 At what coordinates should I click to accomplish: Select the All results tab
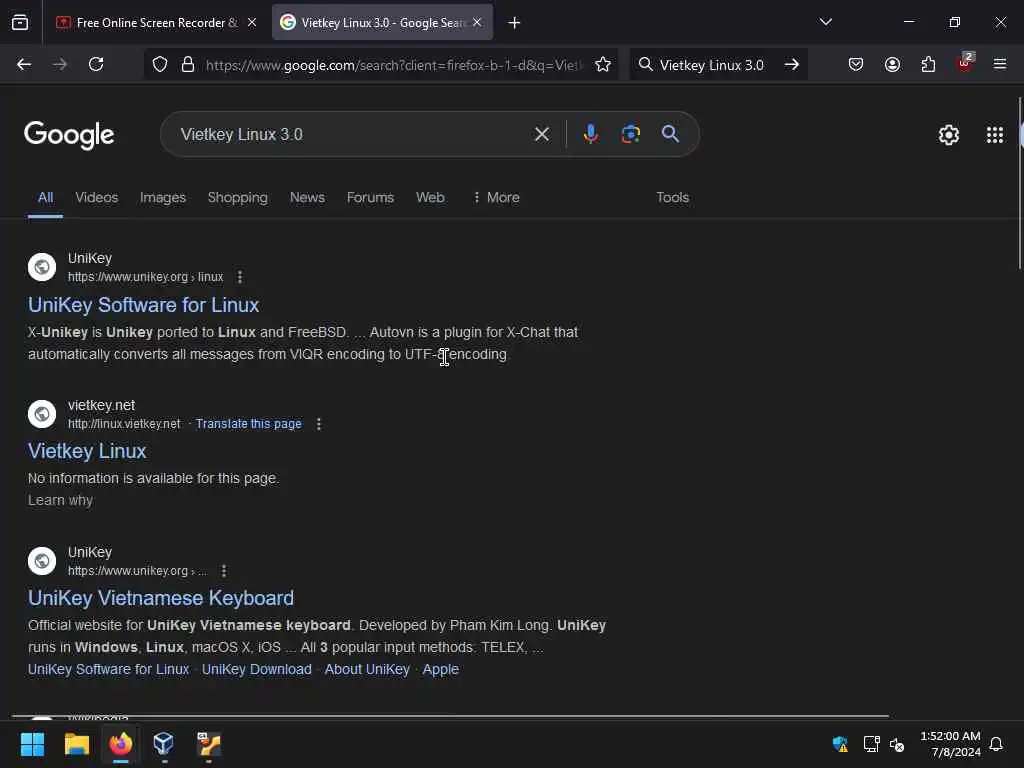(x=45, y=197)
